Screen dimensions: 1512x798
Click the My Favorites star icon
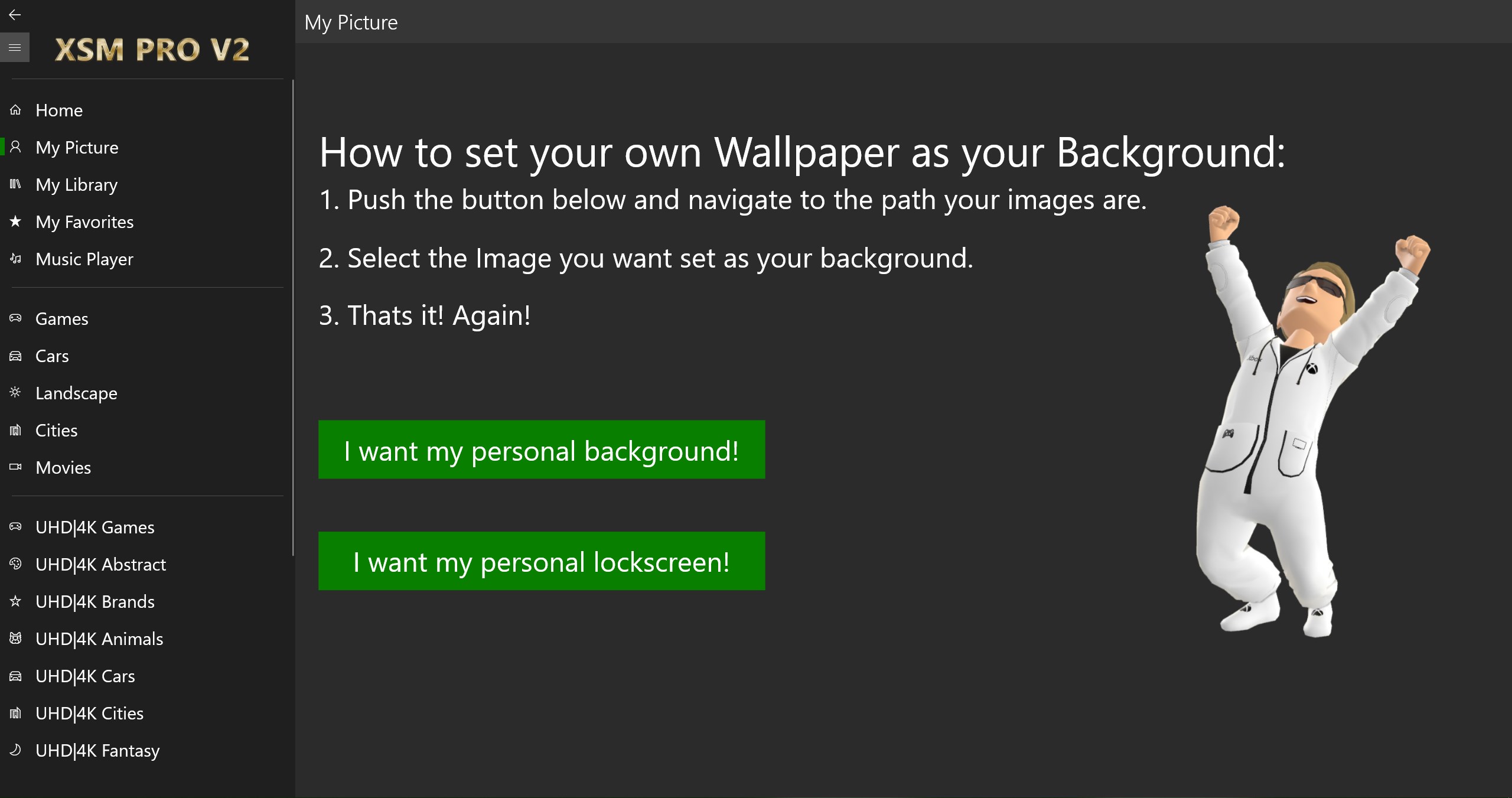[15, 222]
